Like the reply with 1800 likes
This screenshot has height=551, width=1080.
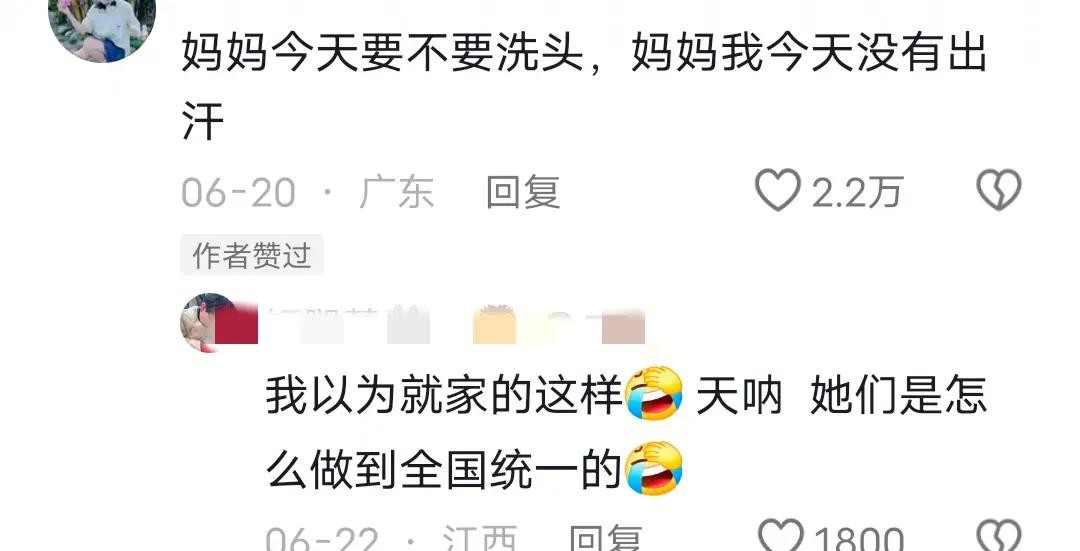780,536
